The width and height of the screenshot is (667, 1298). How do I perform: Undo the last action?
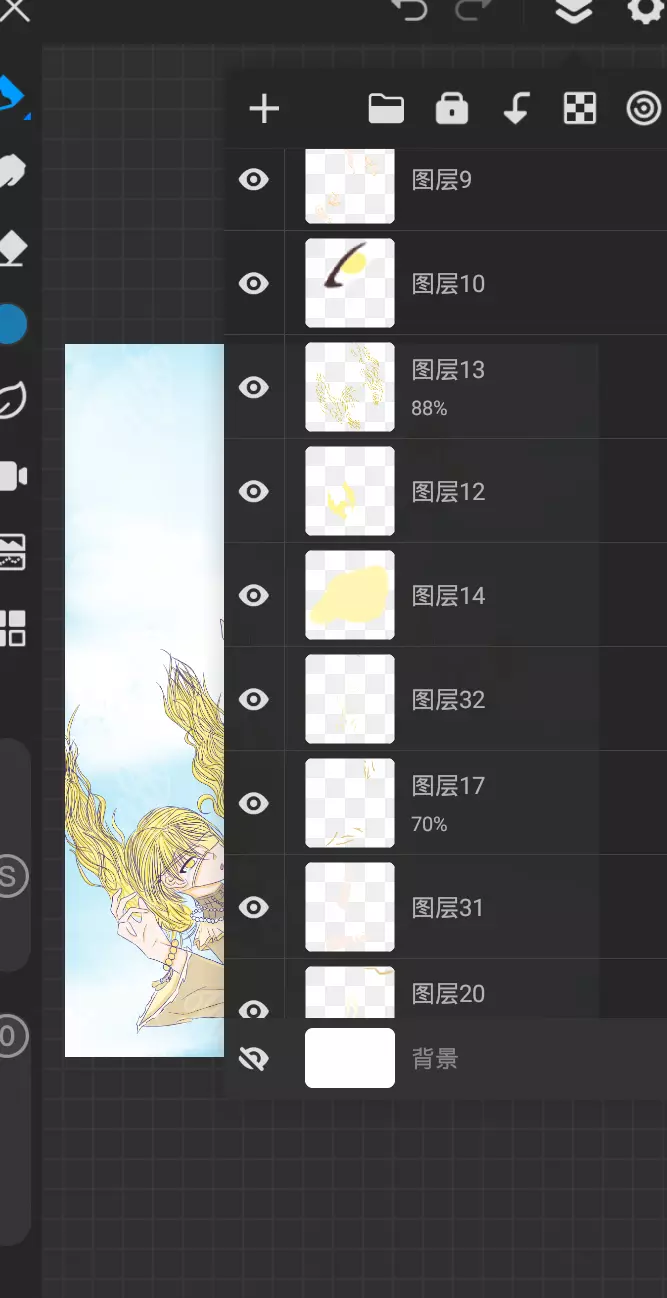408,10
